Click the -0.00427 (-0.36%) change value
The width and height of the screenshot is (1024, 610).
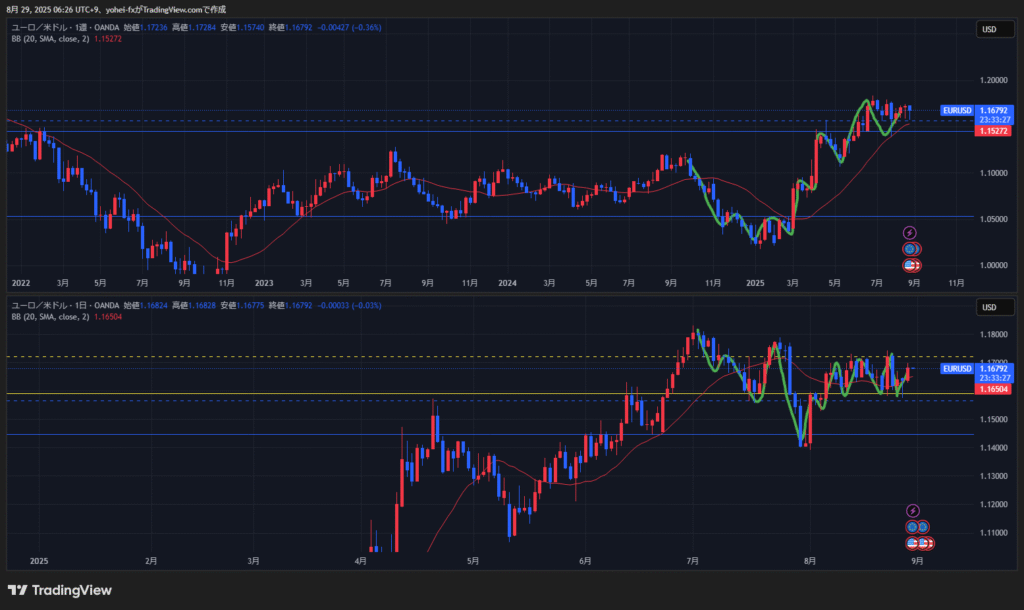coord(349,27)
